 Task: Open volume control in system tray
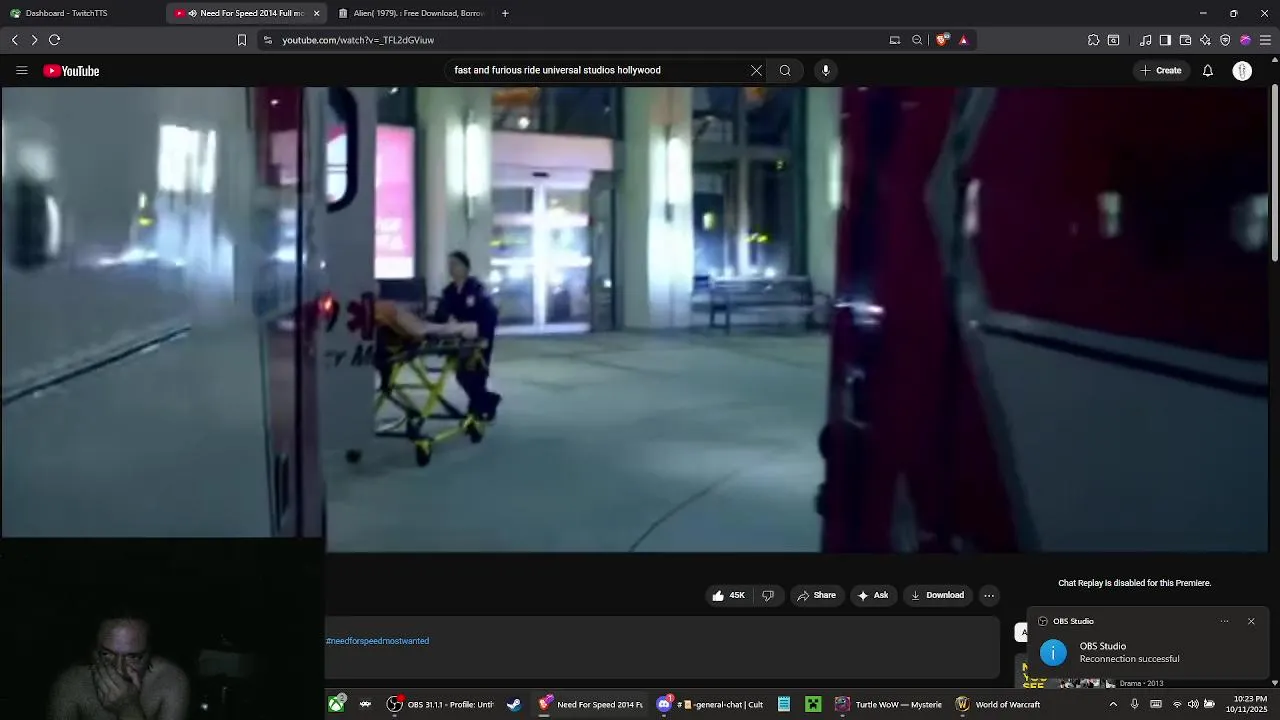coord(1193,704)
